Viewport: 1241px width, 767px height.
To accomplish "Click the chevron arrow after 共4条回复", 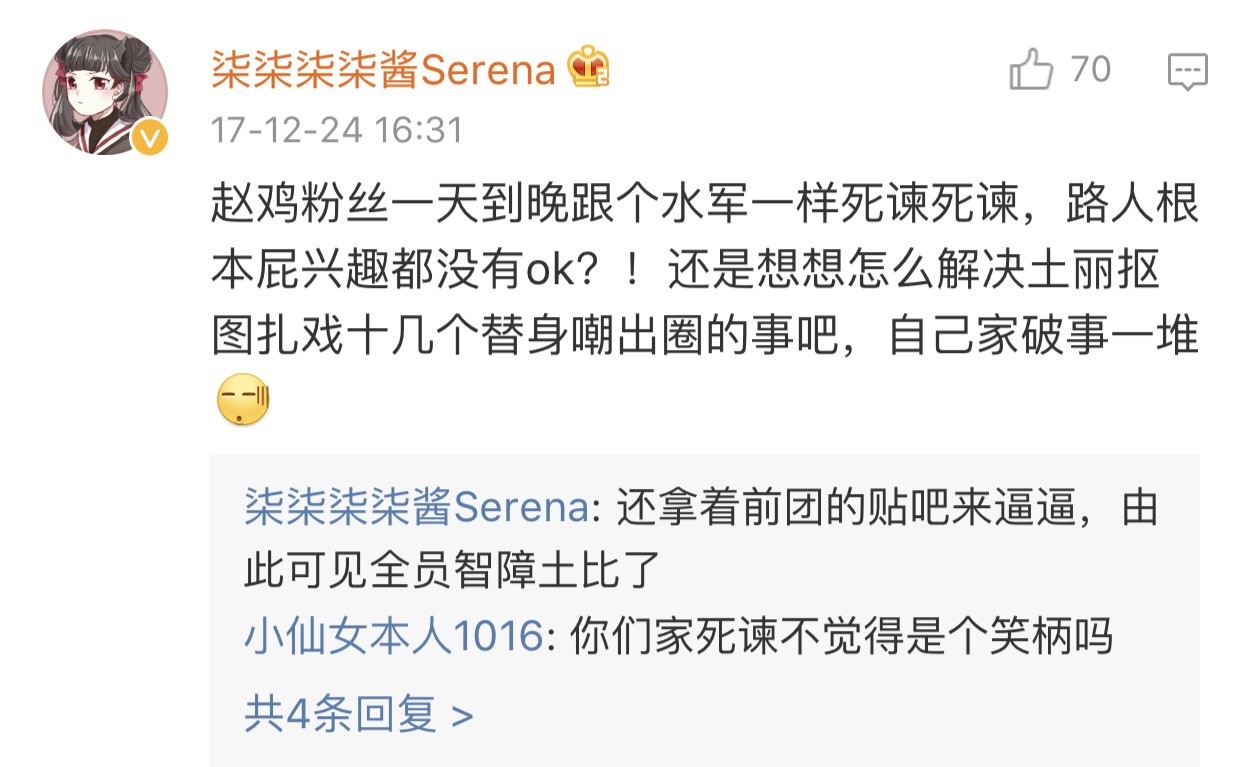I will tap(462, 717).
